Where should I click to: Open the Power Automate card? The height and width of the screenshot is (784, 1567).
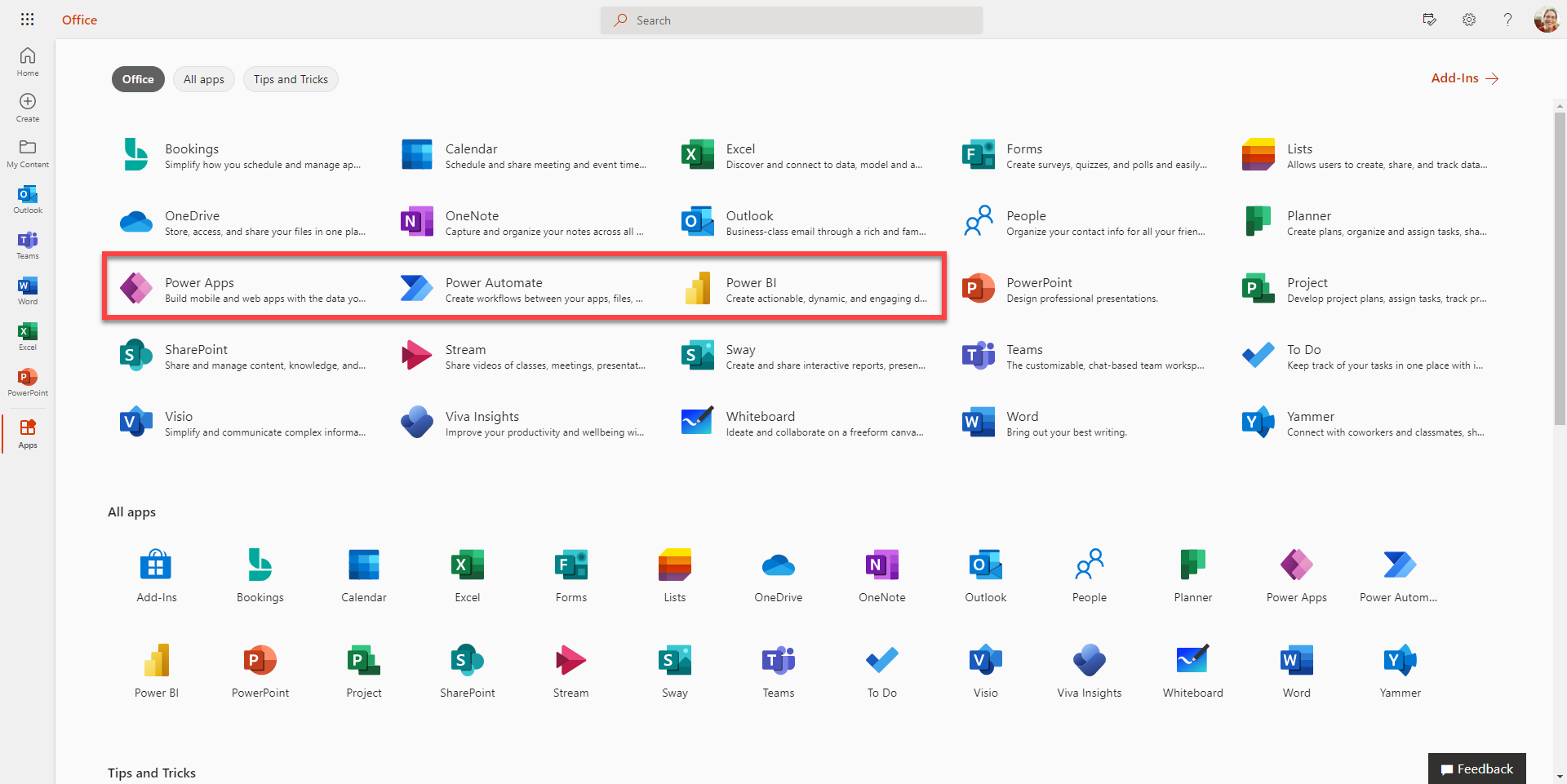click(x=522, y=289)
